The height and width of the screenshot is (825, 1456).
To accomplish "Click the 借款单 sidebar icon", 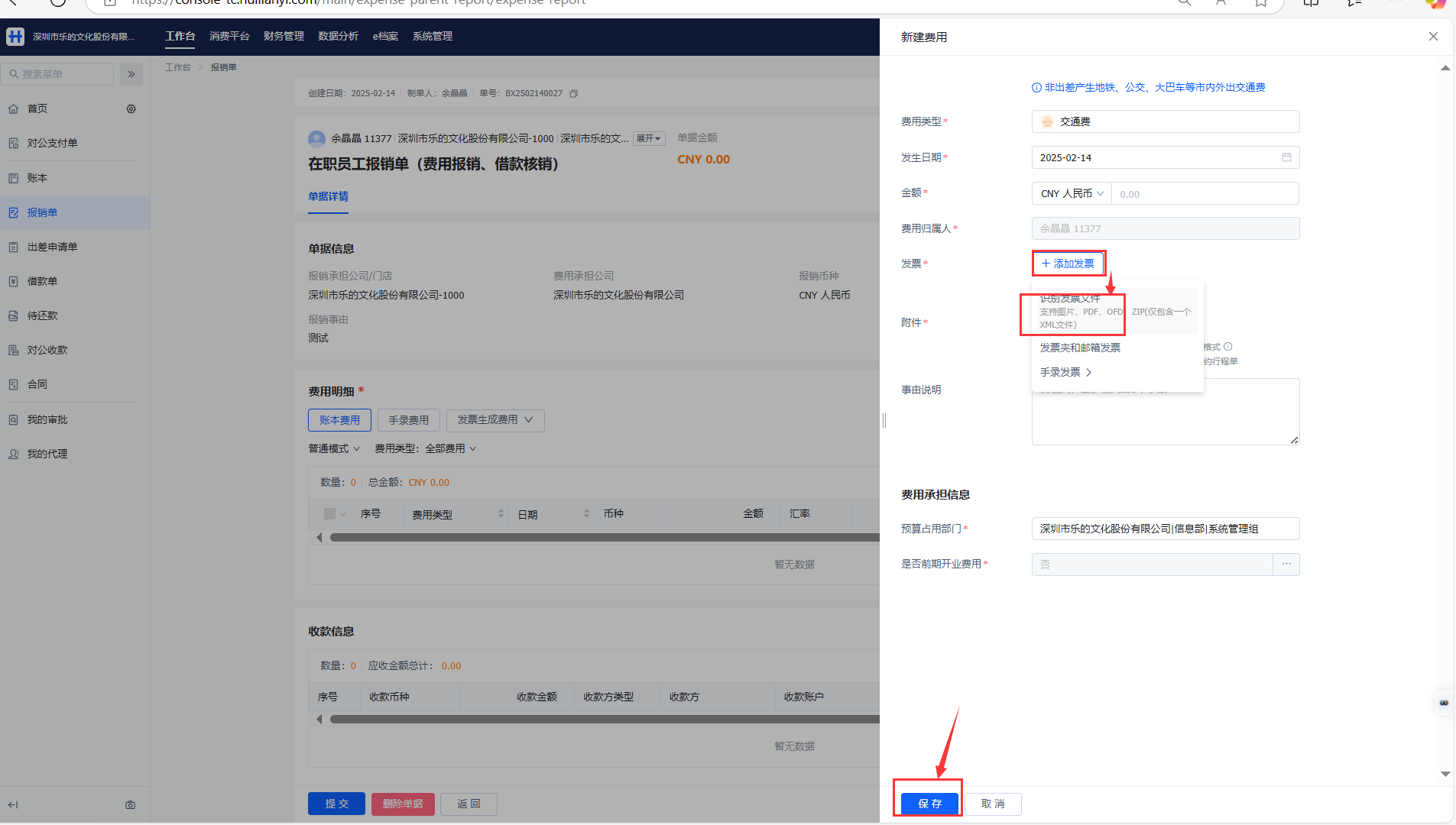I will click(x=14, y=281).
